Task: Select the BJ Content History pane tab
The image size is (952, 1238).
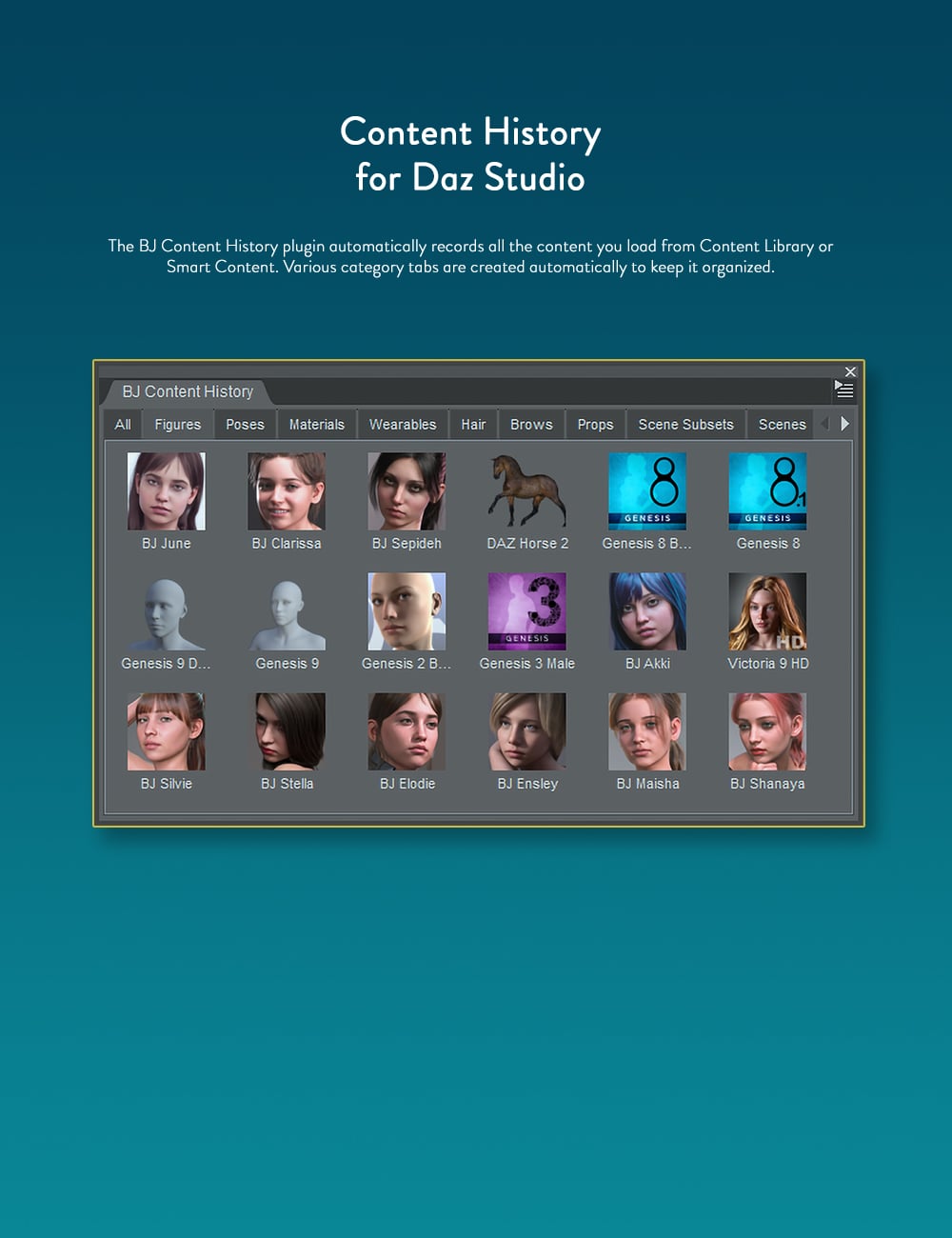Action: tap(188, 391)
